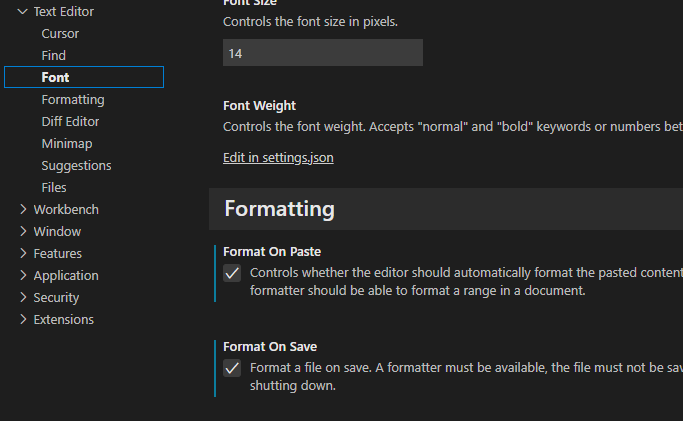Select the Workbench label in tree
This screenshot has width=683, height=421.
pos(66,209)
